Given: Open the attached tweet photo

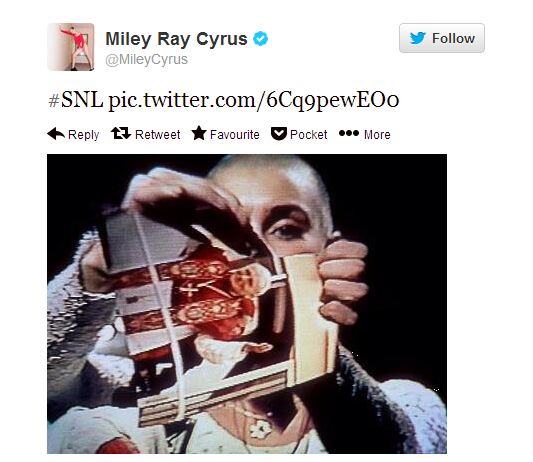Looking at the screenshot, I should [x=247, y=304].
